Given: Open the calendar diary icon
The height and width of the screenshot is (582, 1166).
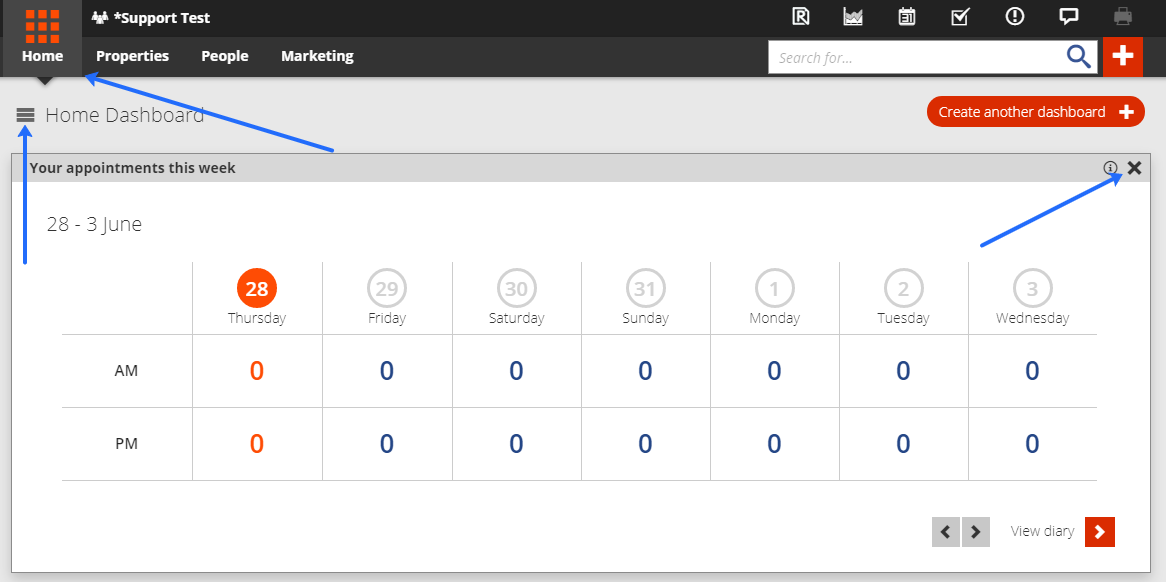Looking at the screenshot, I should pos(906,16).
